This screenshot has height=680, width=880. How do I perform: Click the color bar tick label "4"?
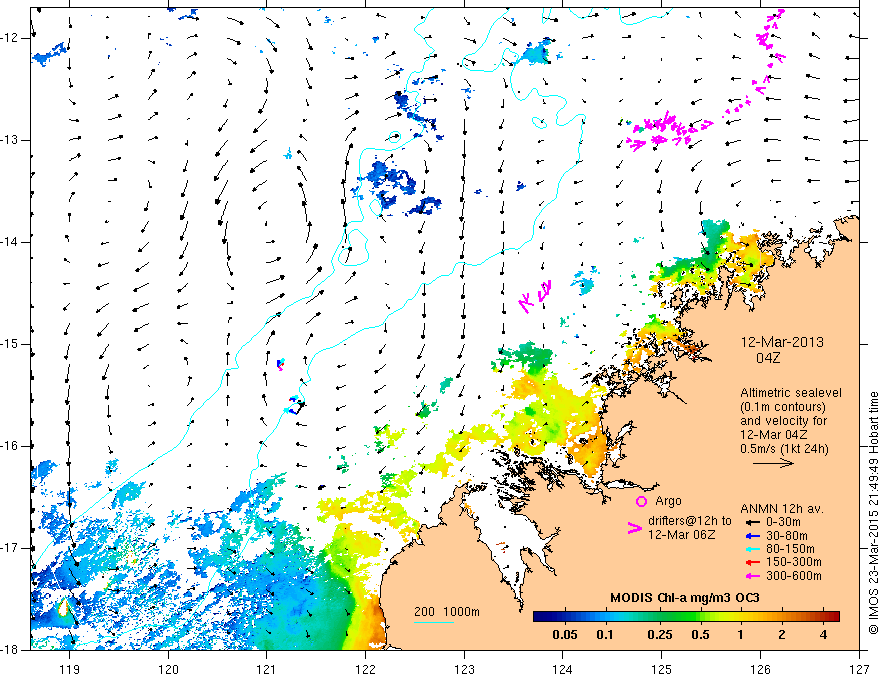pyautogui.click(x=823, y=635)
